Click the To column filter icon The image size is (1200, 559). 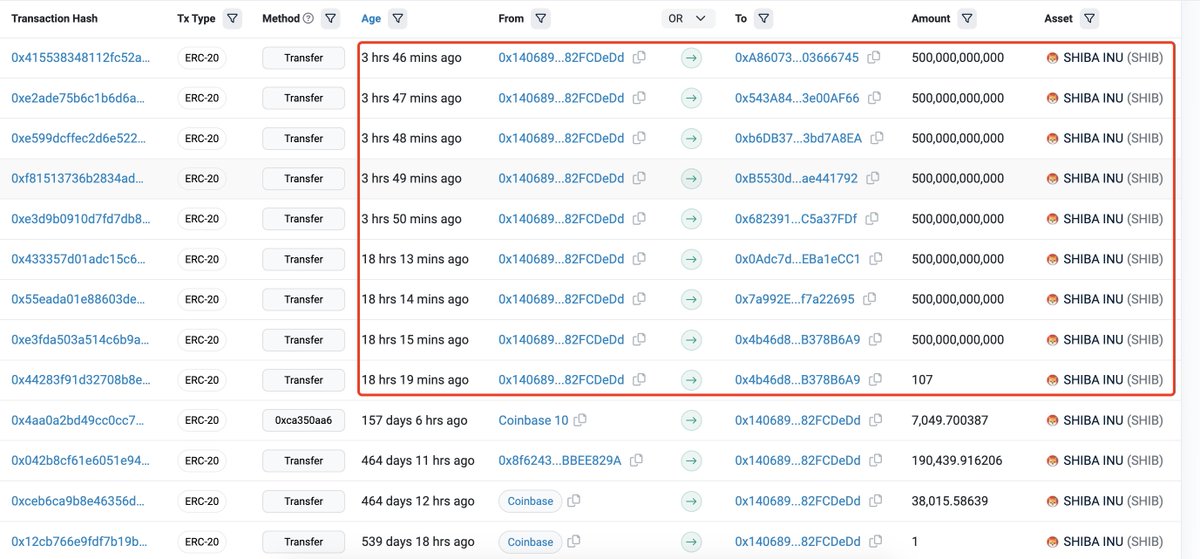point(763,19)
